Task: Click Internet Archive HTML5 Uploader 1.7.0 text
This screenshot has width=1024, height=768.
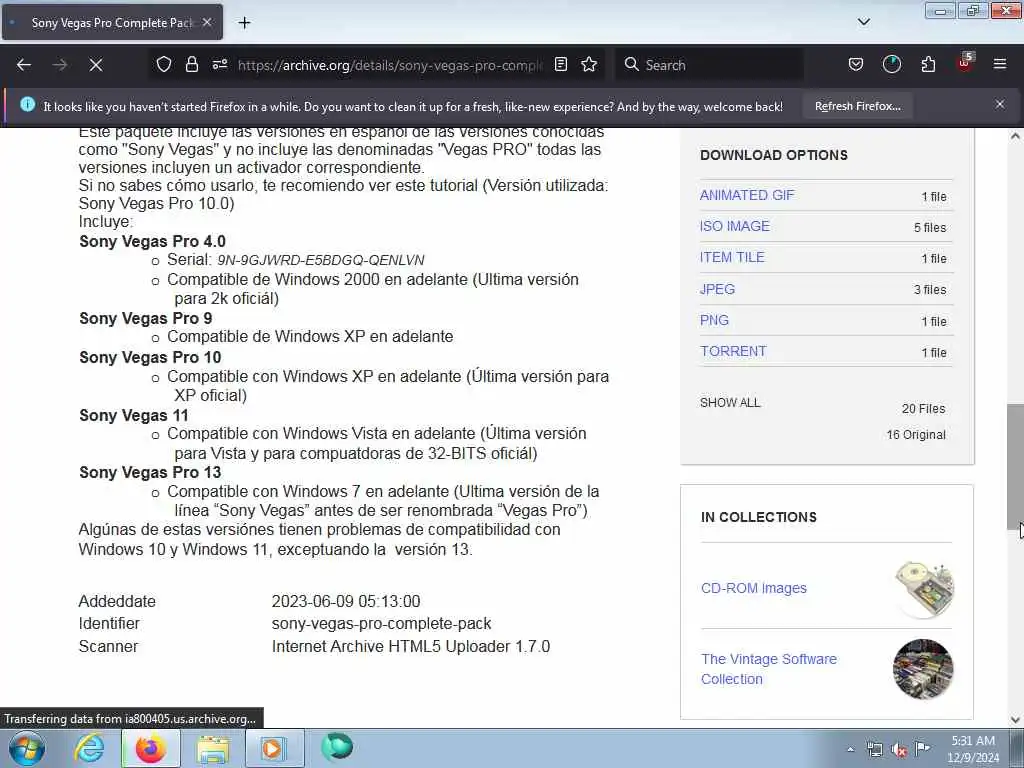Action: (x=411, y=647)
